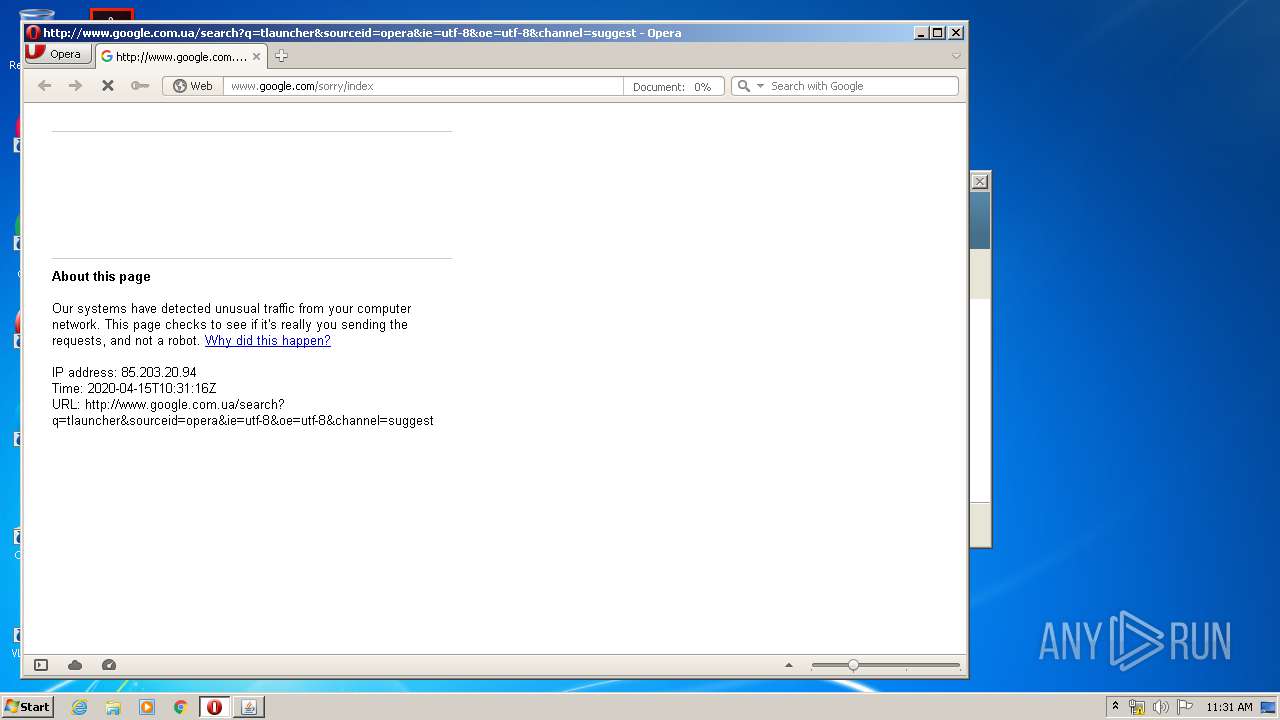Focus the address bar with google.com/sorry/index
Image resolution: width=1280 pixels, height=720 pixels.
point(424,86)
